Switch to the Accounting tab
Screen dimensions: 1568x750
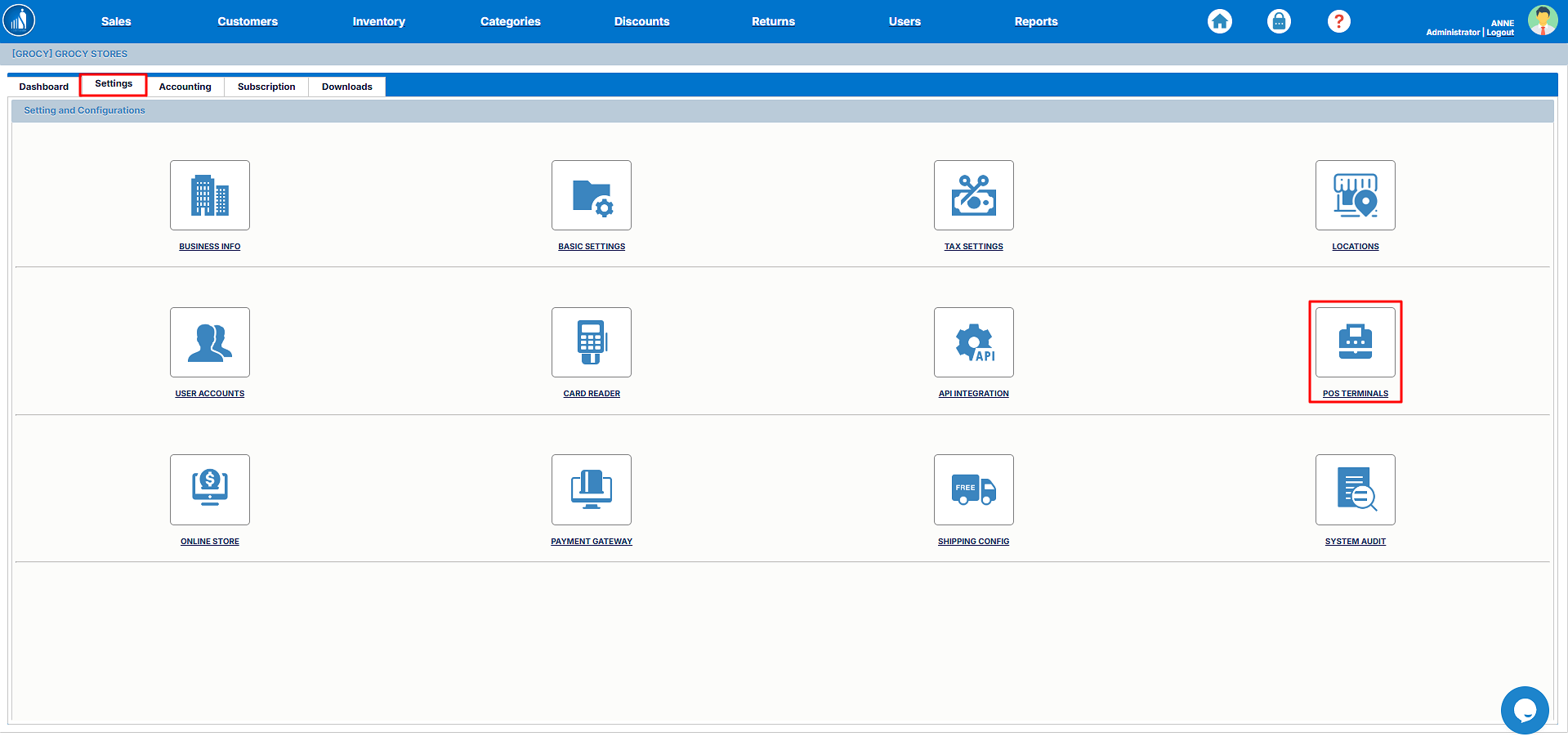[x=185, y=87]
